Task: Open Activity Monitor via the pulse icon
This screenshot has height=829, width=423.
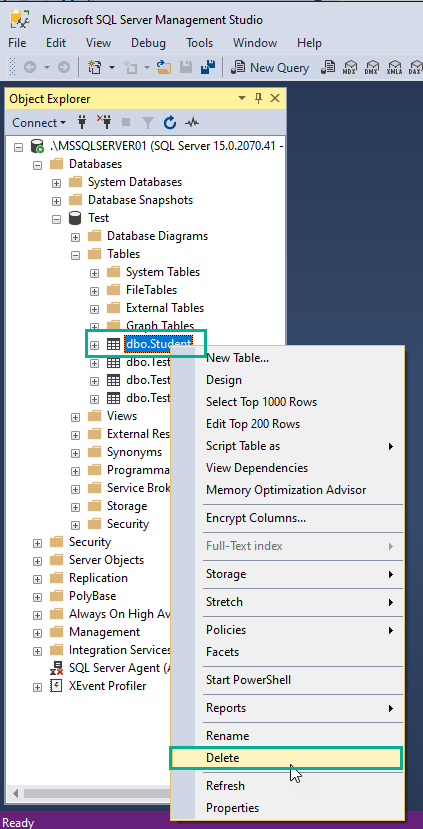Action: pyautogui.click(x=191, y=123)
